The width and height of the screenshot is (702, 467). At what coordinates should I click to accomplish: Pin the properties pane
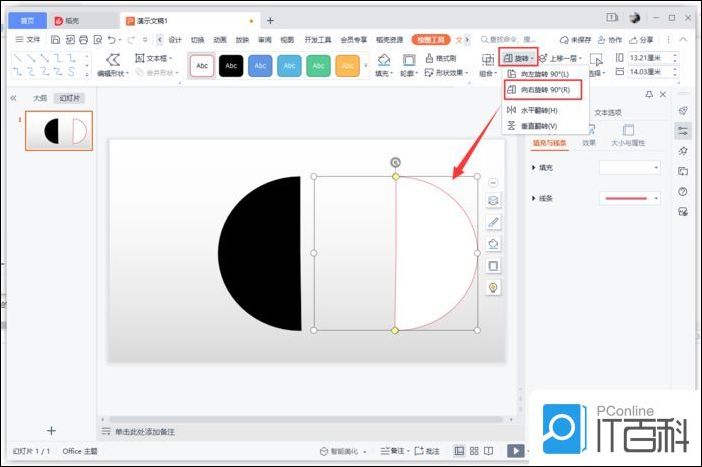tap(649, 94)
